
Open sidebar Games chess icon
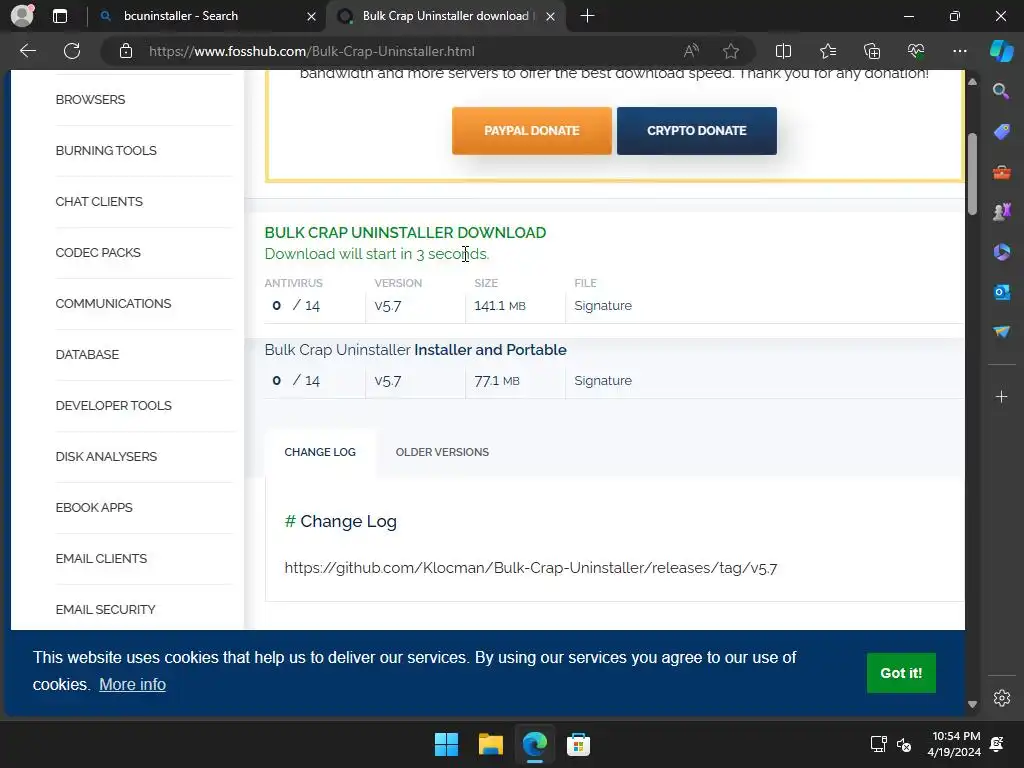[1001, 212]
